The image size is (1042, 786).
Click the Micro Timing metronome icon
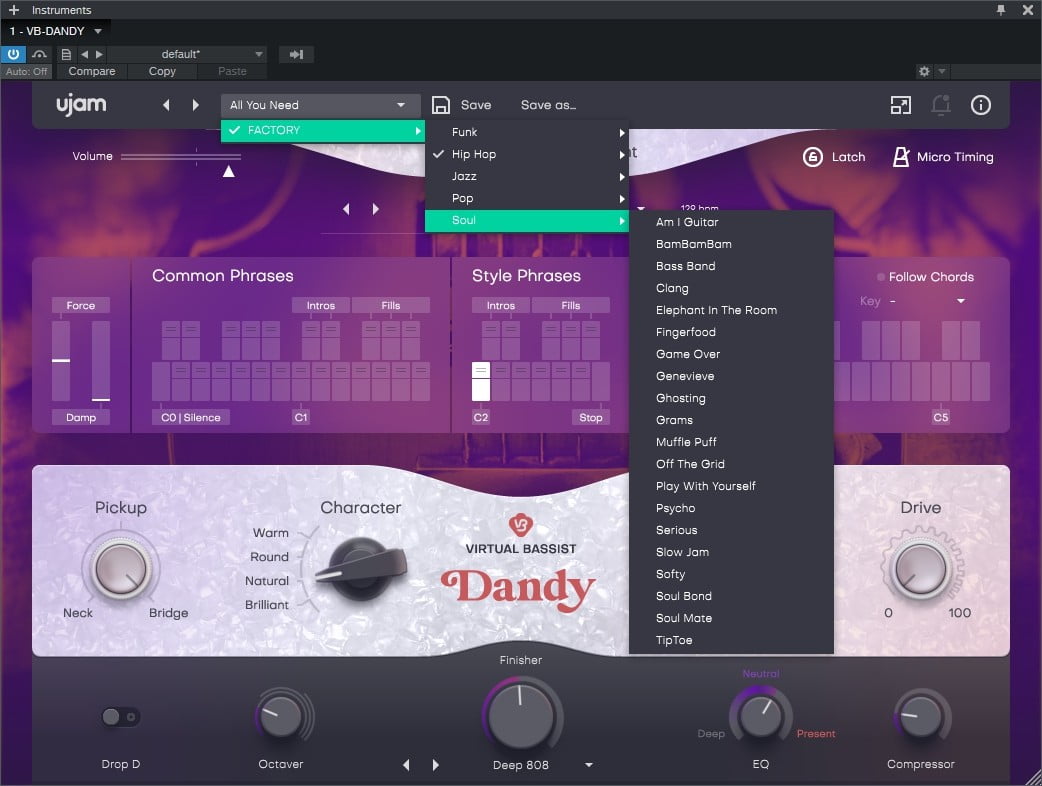[901, 157]
